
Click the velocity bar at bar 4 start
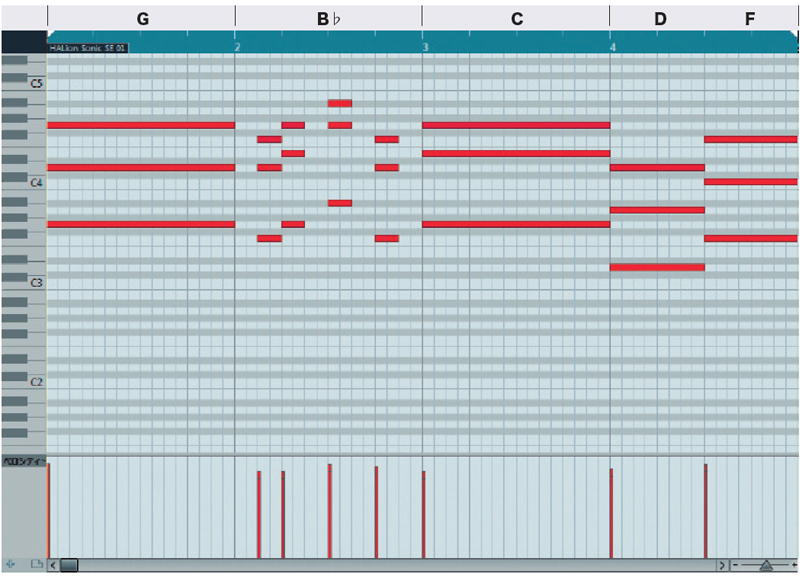611,513
